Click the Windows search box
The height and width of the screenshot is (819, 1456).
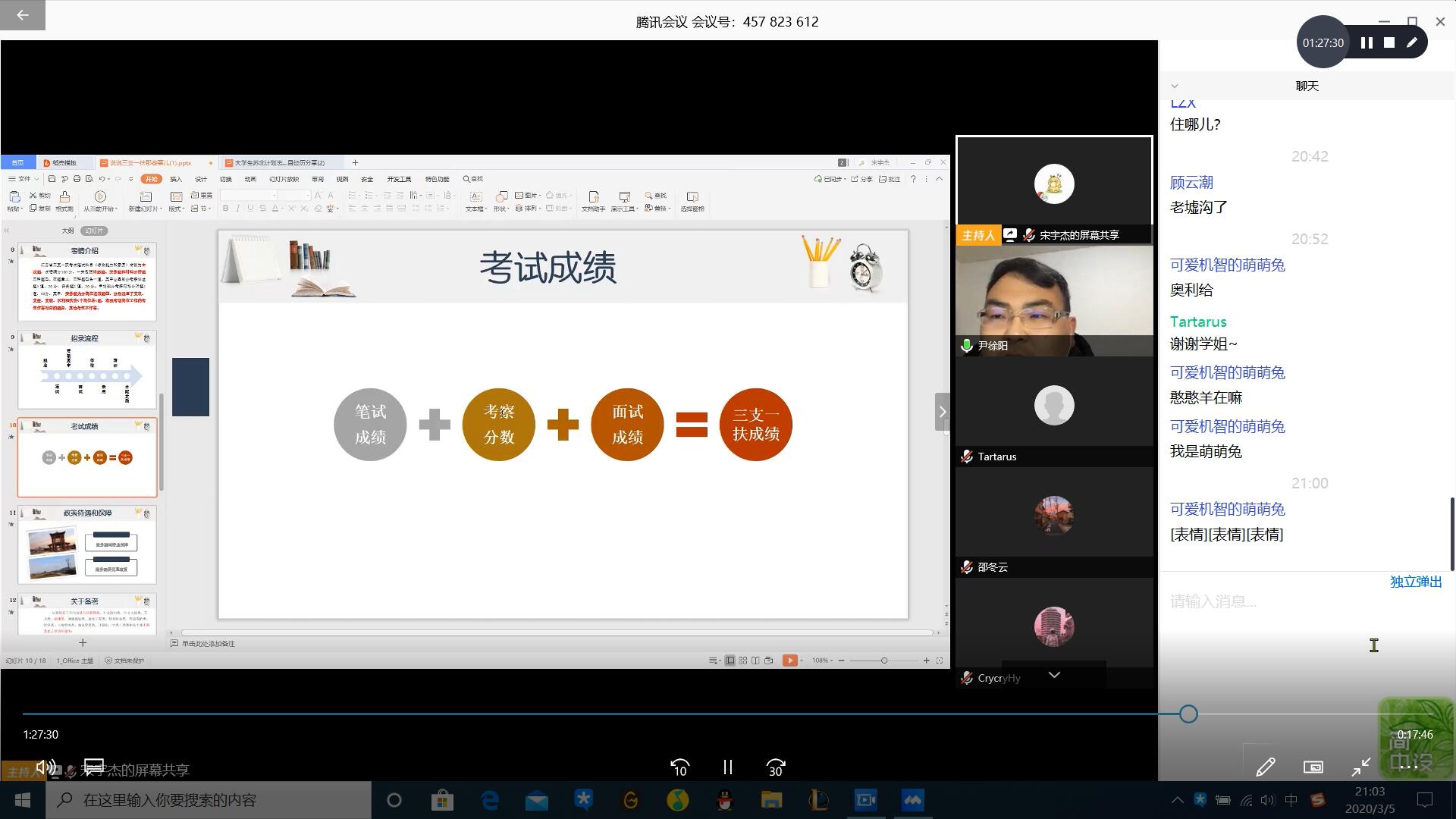(x=209, y=800)
